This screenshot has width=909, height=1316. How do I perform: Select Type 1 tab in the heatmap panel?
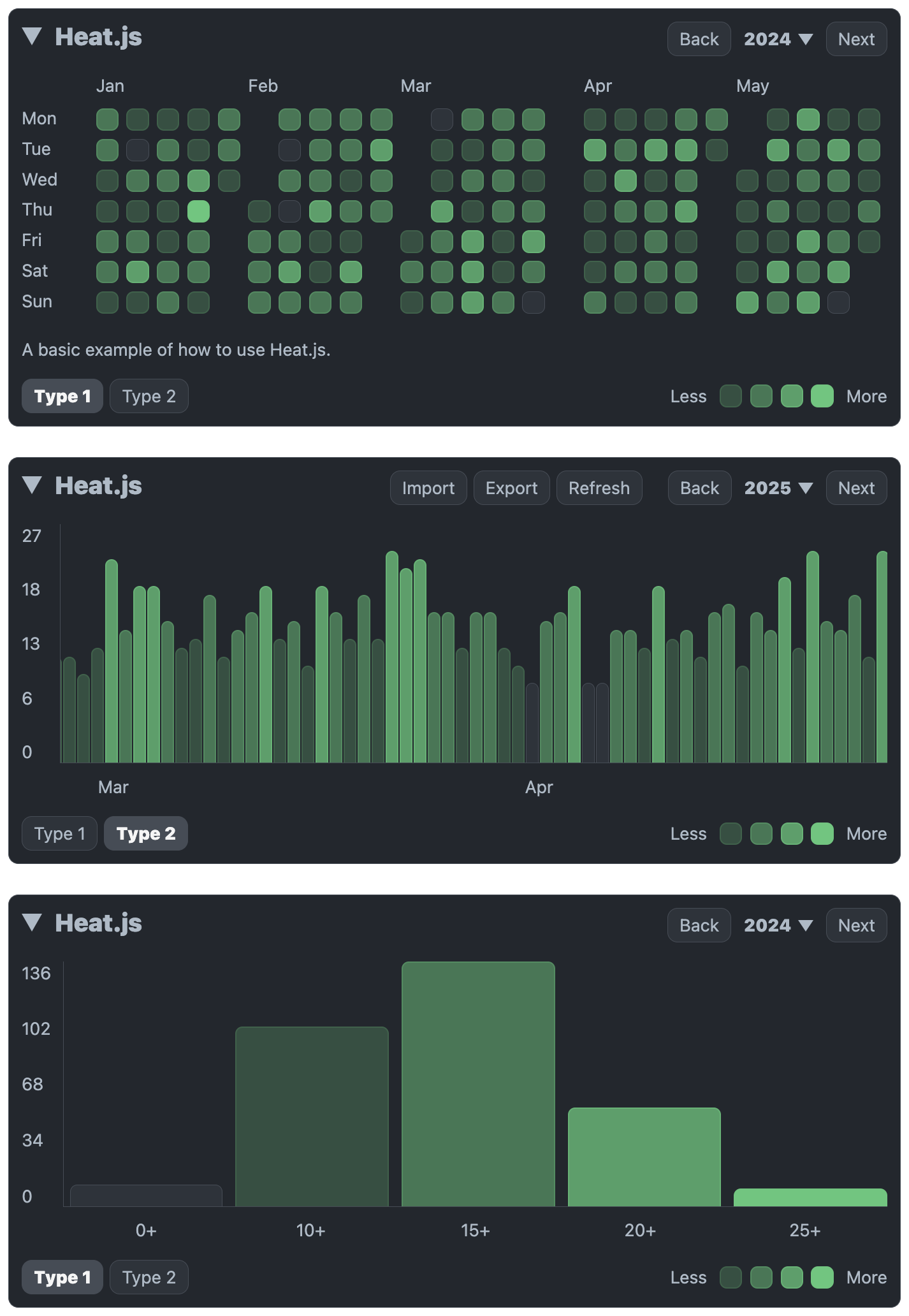tap(62, 396)
